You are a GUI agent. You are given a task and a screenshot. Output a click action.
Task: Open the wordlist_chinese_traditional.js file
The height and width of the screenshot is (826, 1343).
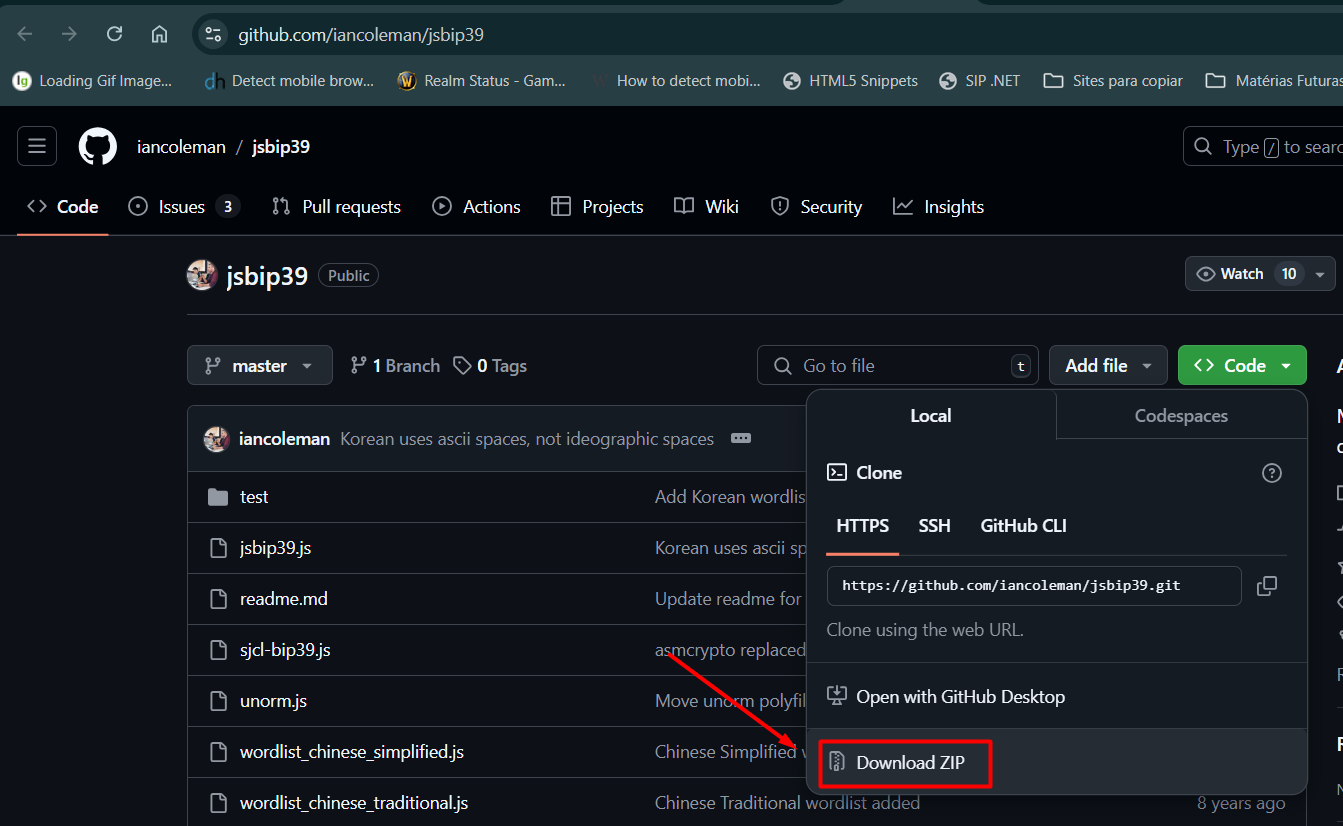tap(354, 803)
